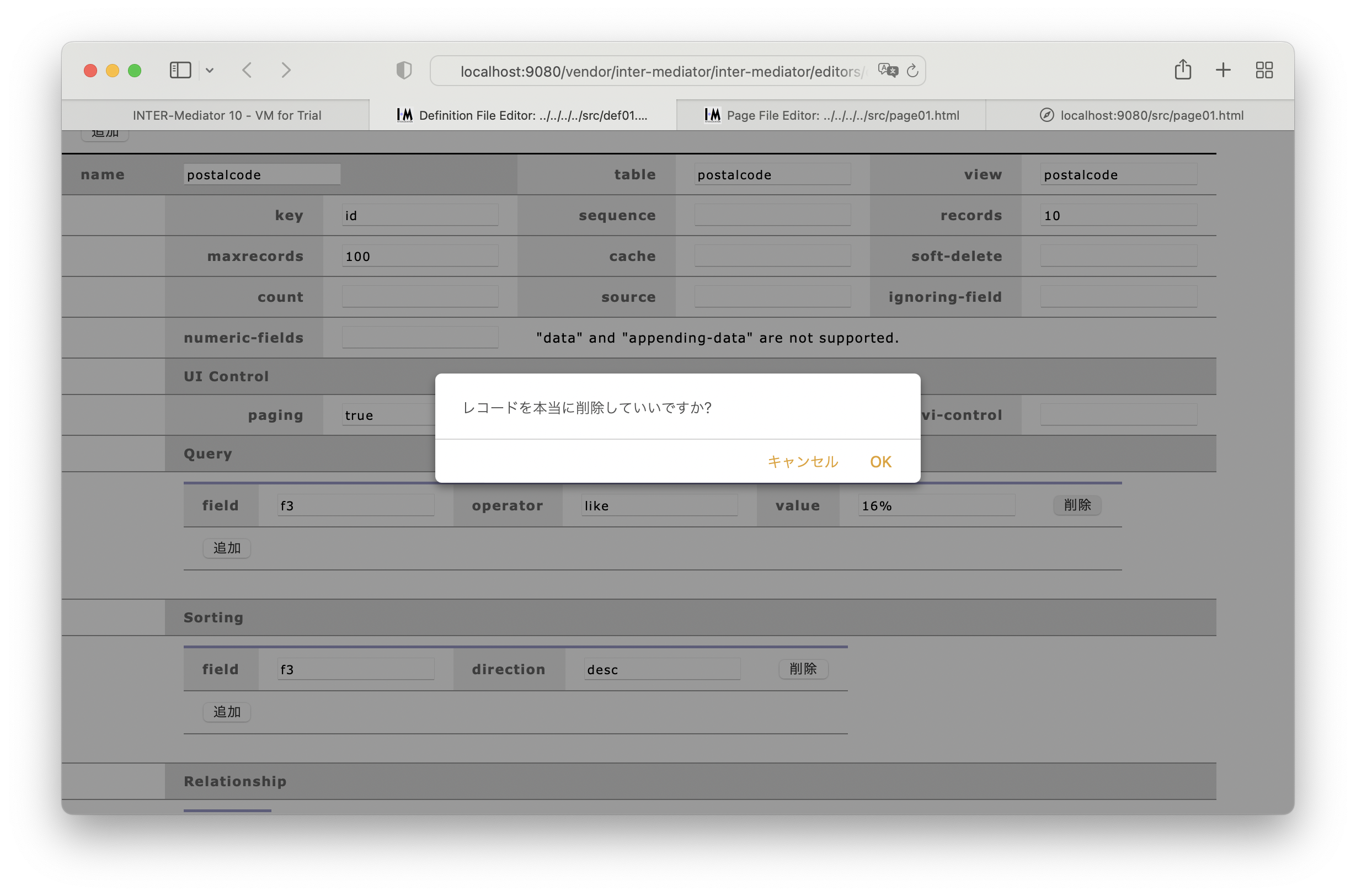
Task: Click the Query field input showing f3
Action: pyautogui.click(x=356, y=506)
